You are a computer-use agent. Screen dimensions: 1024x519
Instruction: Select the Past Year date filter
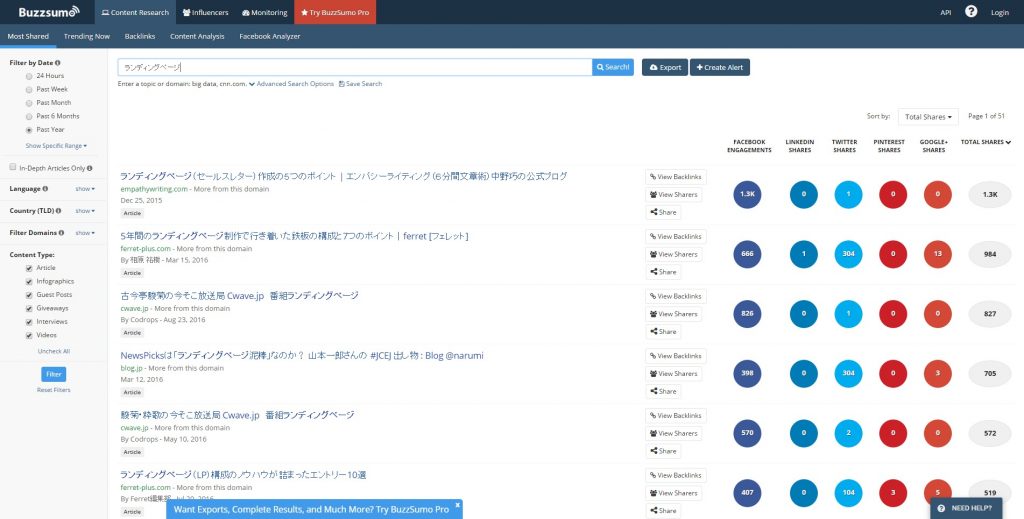[29, 130]
